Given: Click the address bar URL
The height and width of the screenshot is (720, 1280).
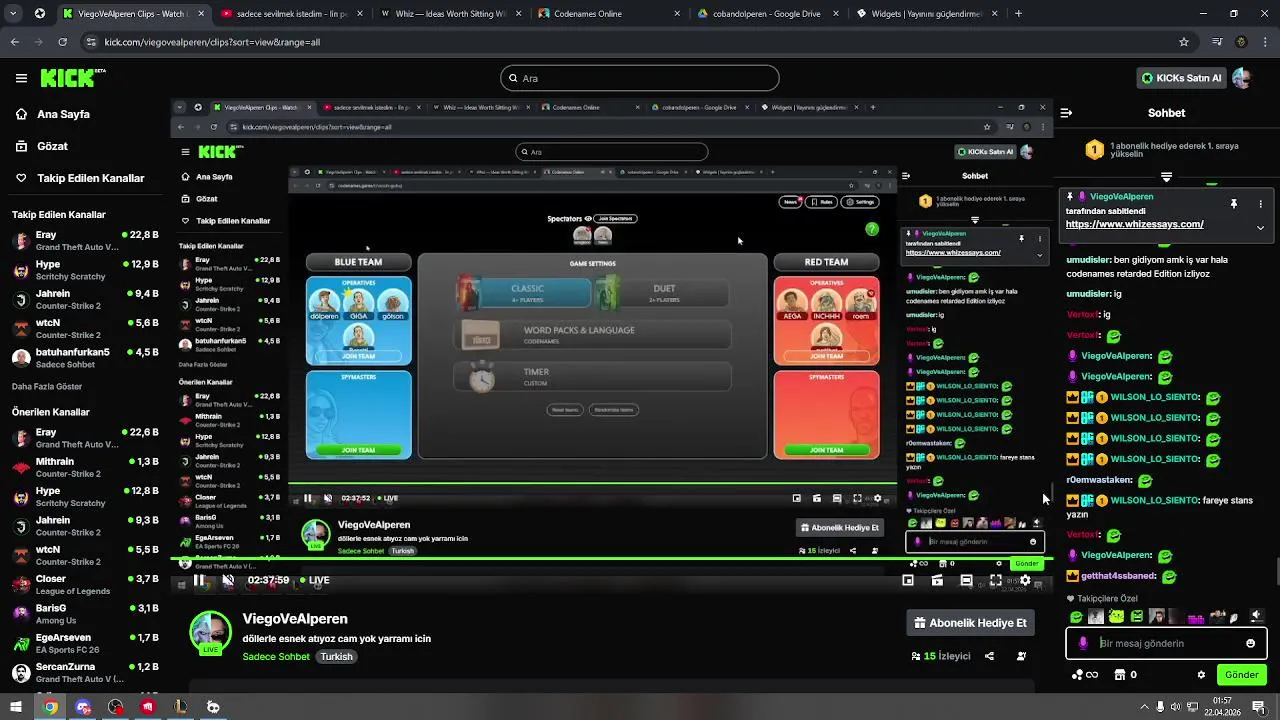Looking at the screenshot, I should pos(212,42).
